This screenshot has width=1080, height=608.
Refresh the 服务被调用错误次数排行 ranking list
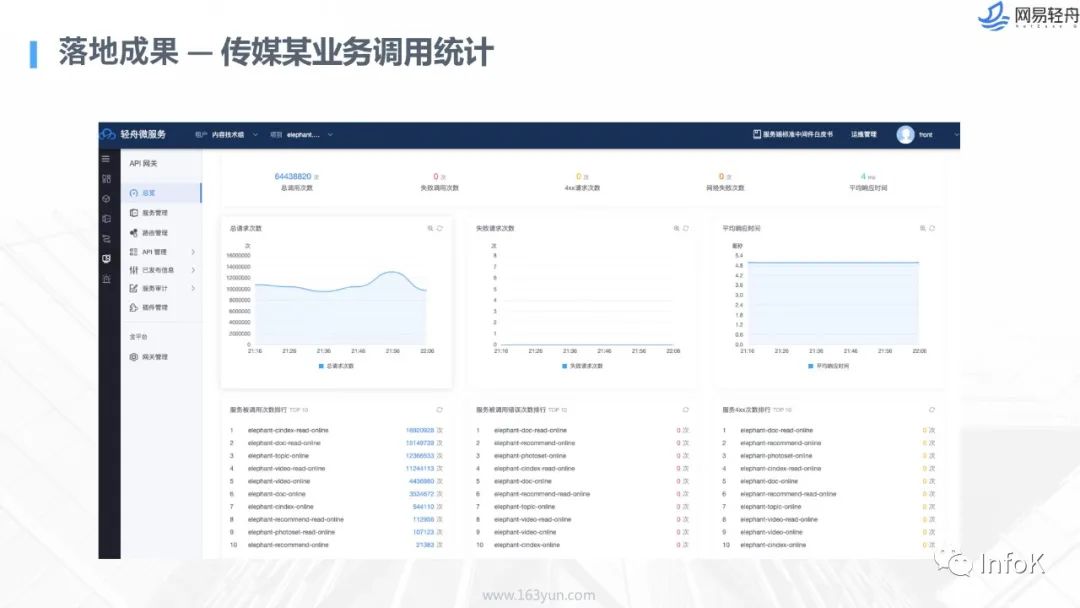(686, 410)
